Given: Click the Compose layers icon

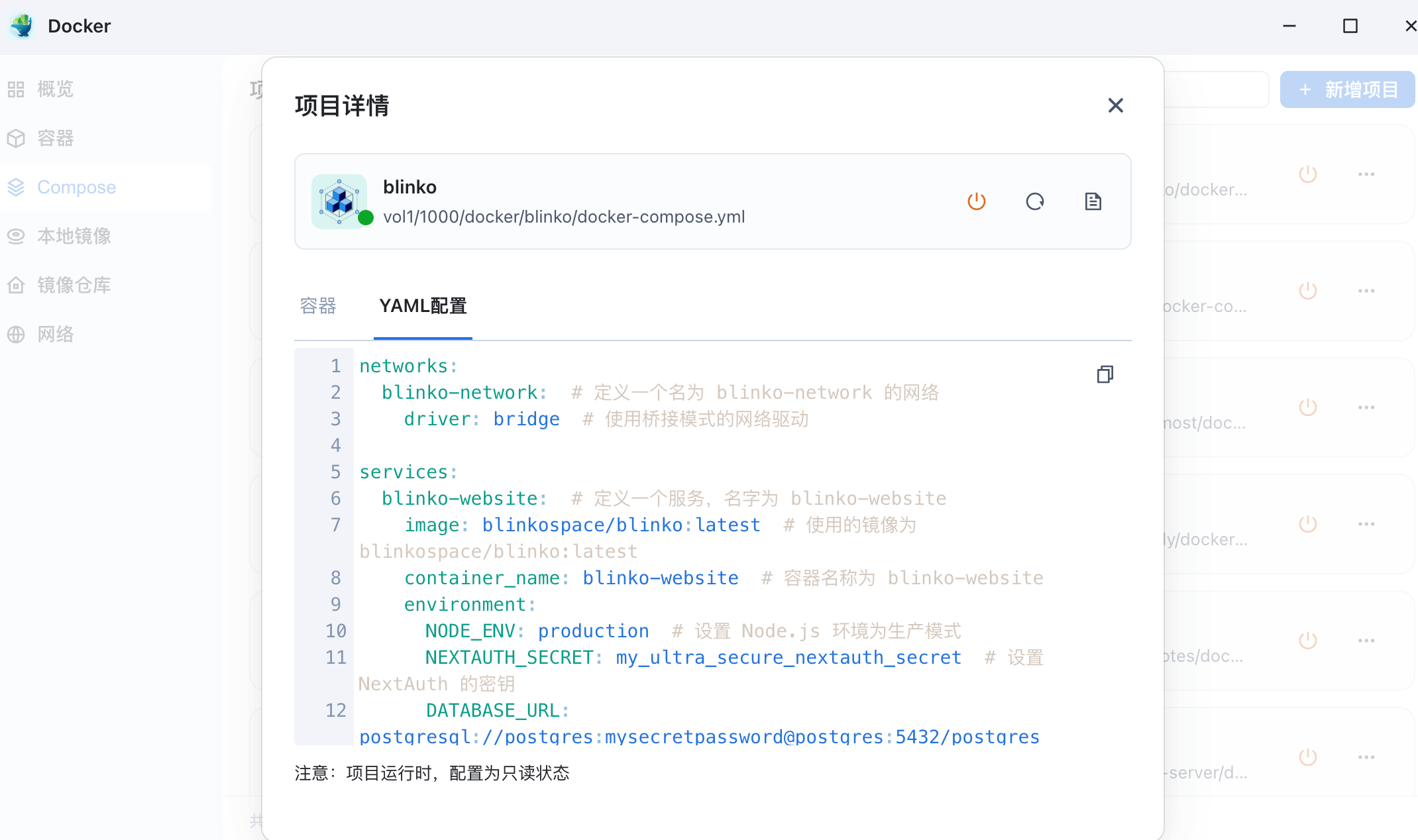Looking at the screenshot, I should coord(16,187).
